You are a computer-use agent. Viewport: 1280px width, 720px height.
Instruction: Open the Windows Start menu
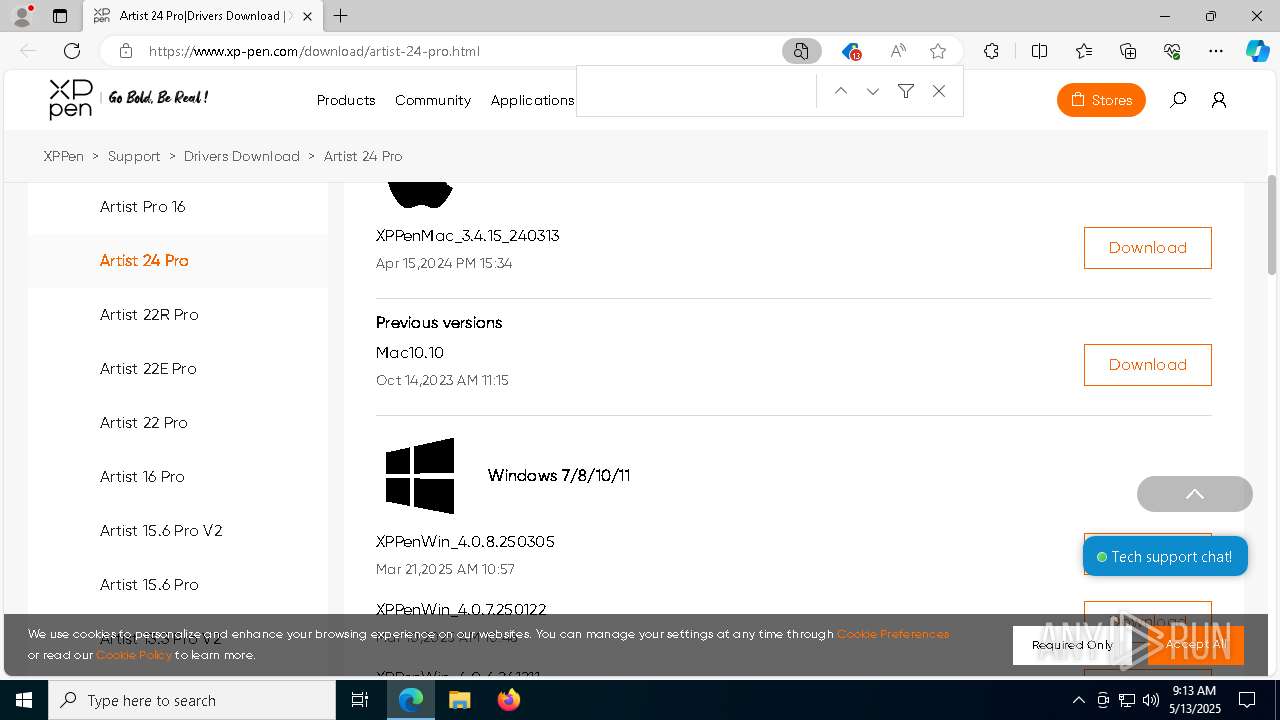[x=24, y=701]
